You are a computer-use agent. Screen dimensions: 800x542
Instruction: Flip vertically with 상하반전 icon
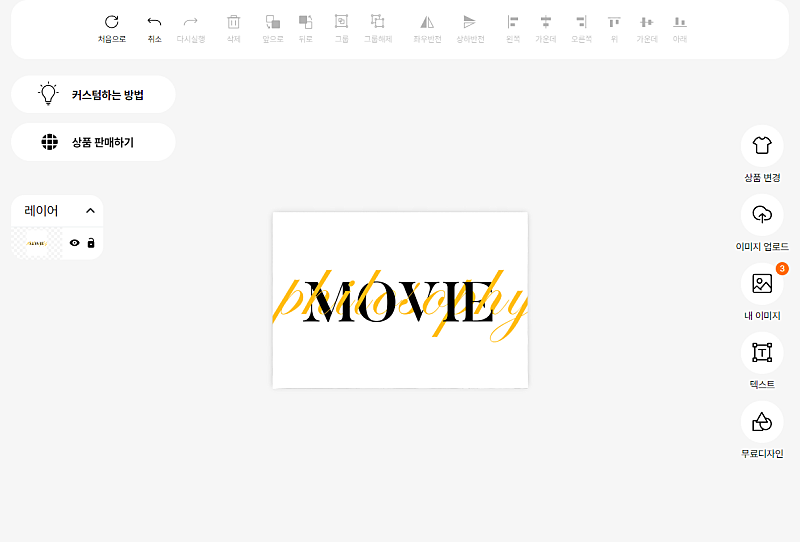469,22
